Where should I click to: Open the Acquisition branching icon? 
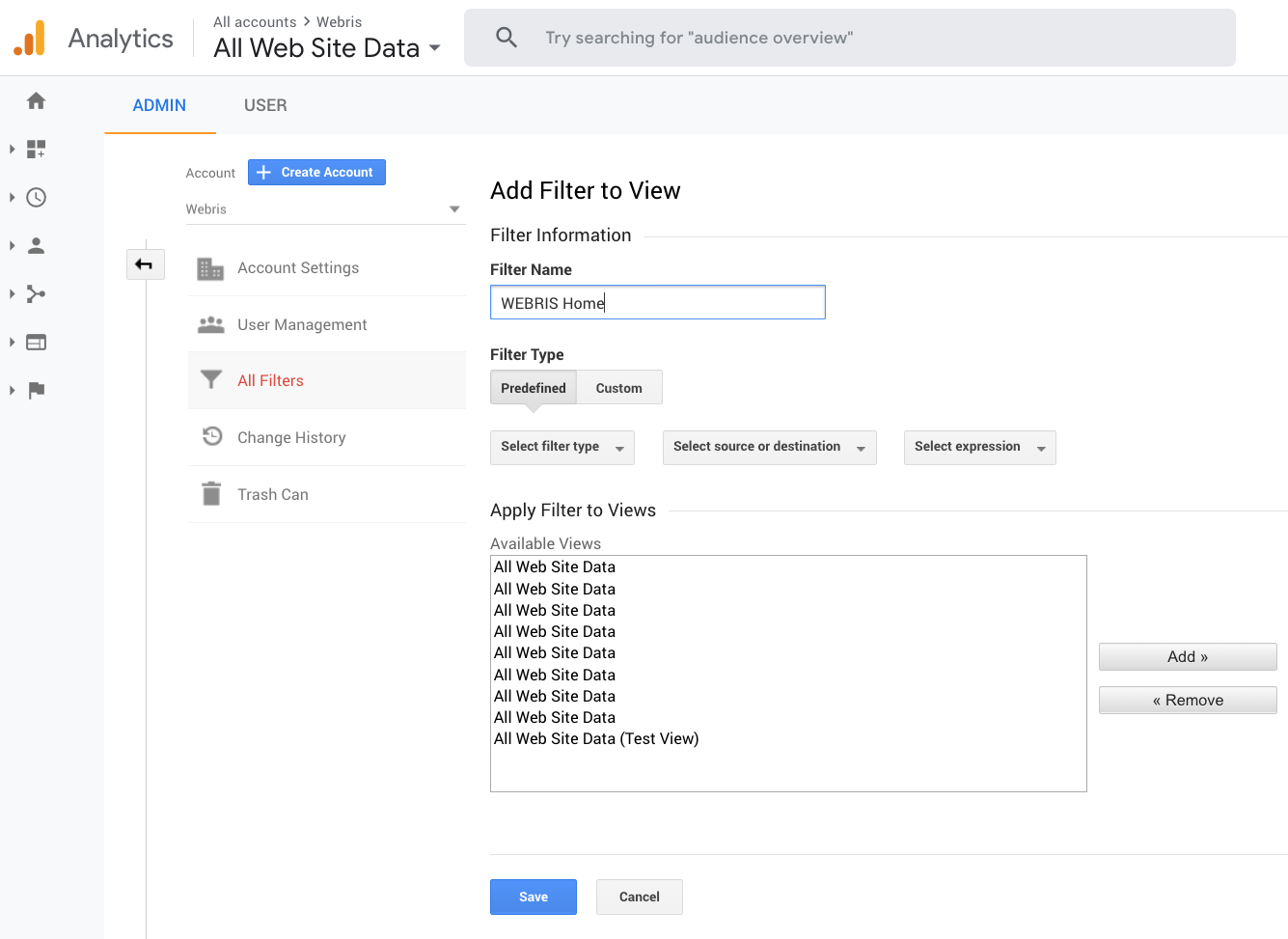(x=37, y=294)
